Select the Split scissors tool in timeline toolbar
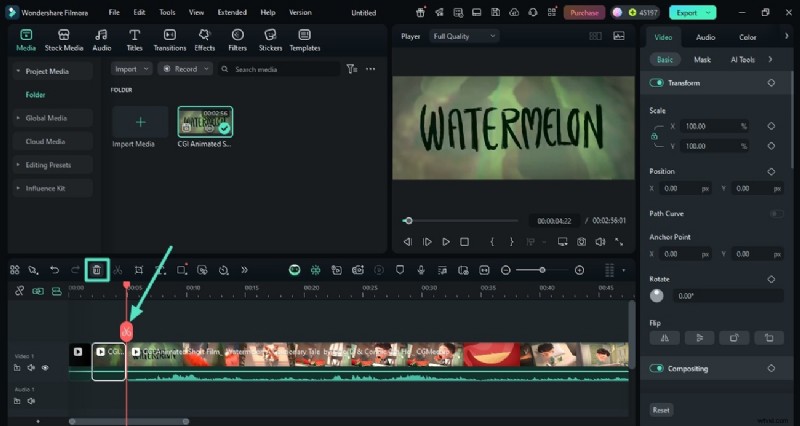 (x=118, y=270)
